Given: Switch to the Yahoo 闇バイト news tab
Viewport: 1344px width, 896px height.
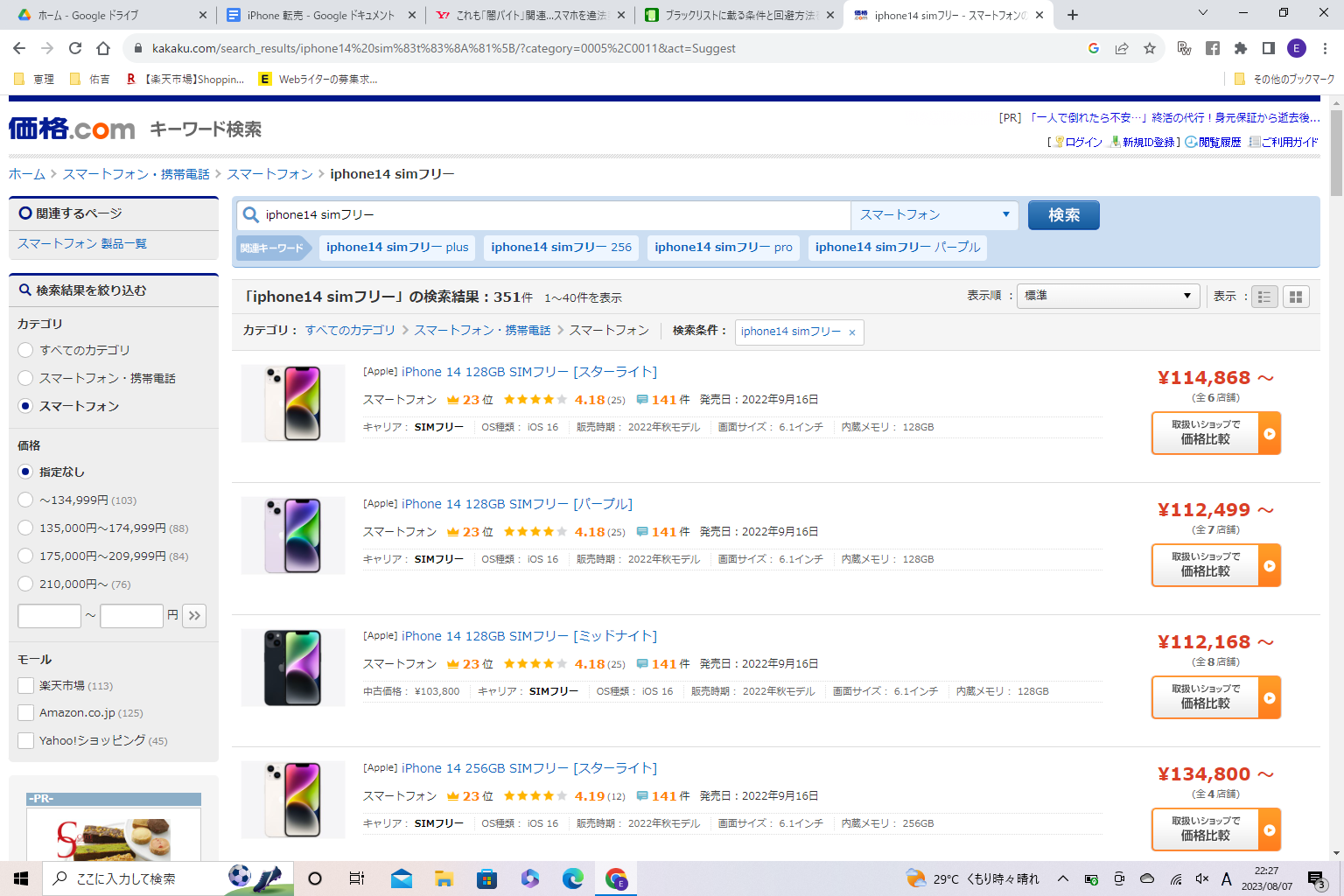Looking at the screenshot, I should (530, 15).
